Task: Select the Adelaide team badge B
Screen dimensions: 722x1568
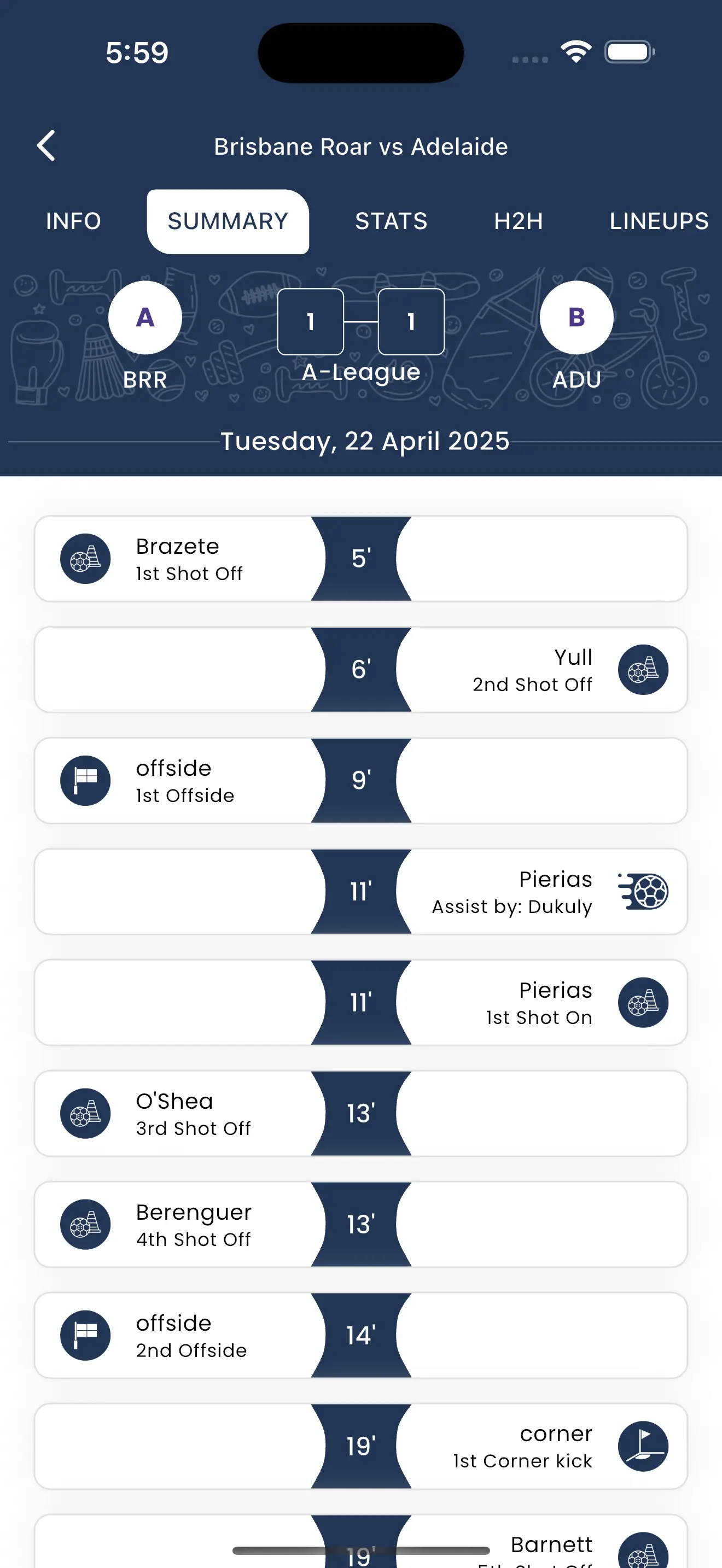Action: 576,317
